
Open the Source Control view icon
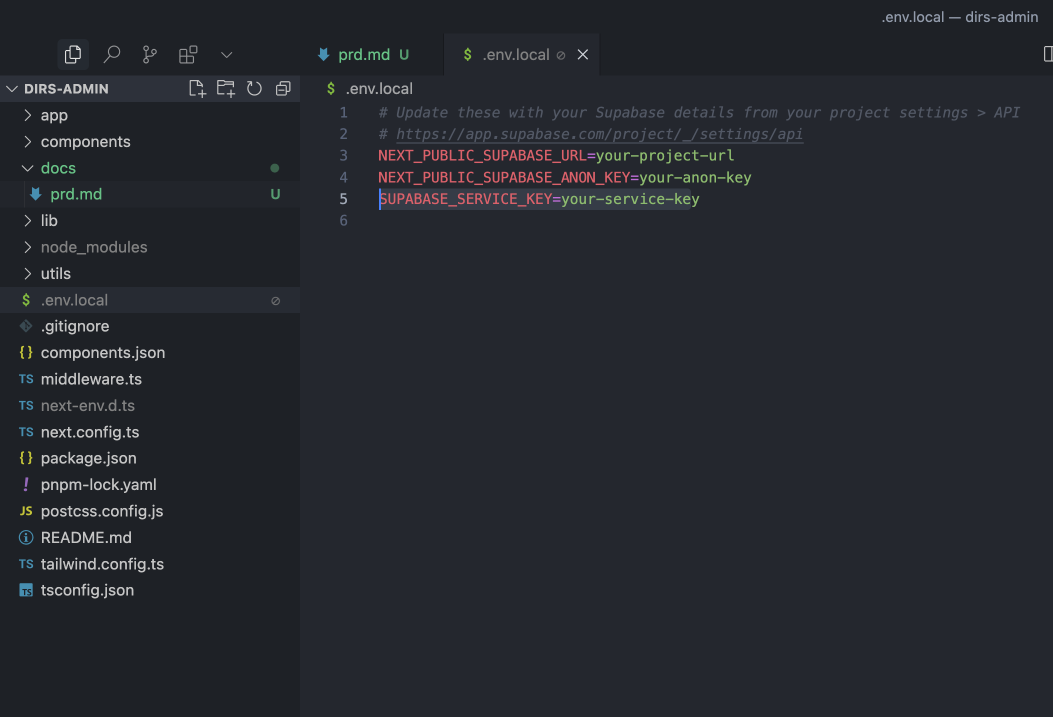150,54
